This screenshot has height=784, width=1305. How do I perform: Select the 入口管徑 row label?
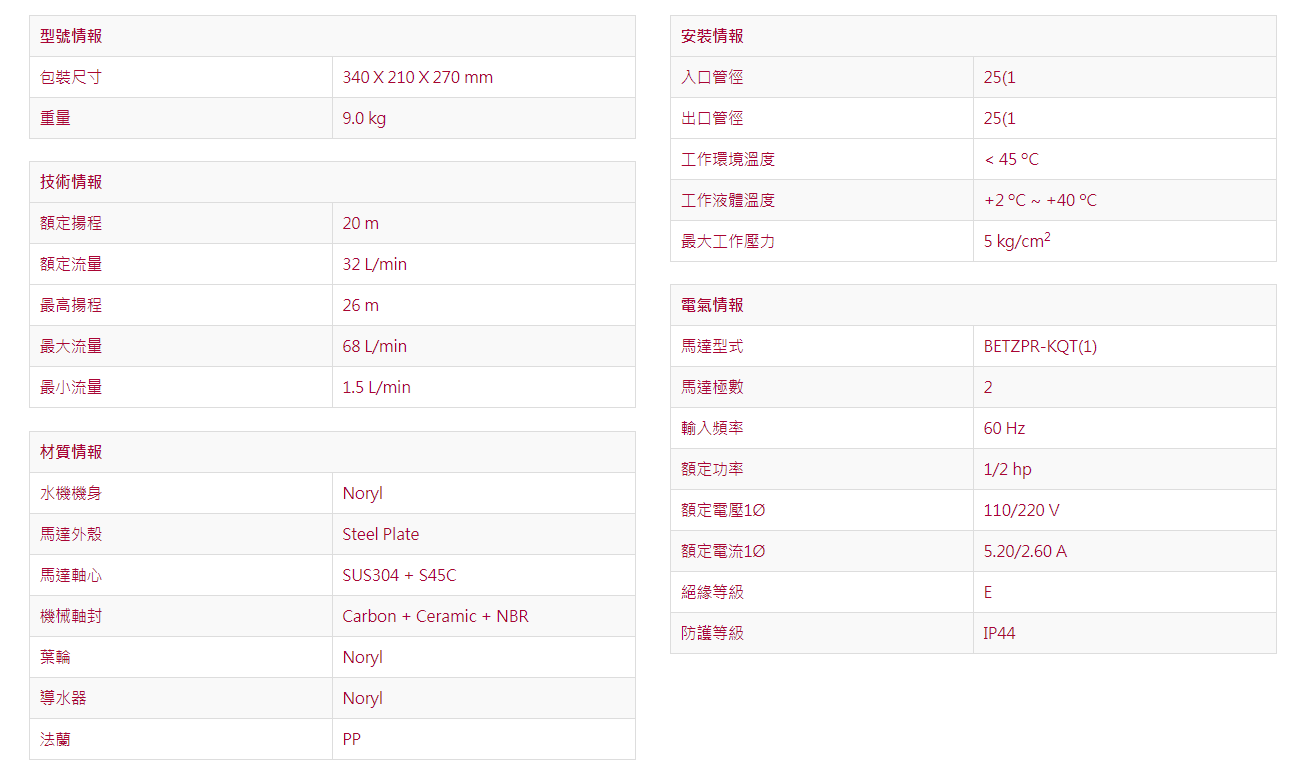pyautogui.click(x=712, y=77)
